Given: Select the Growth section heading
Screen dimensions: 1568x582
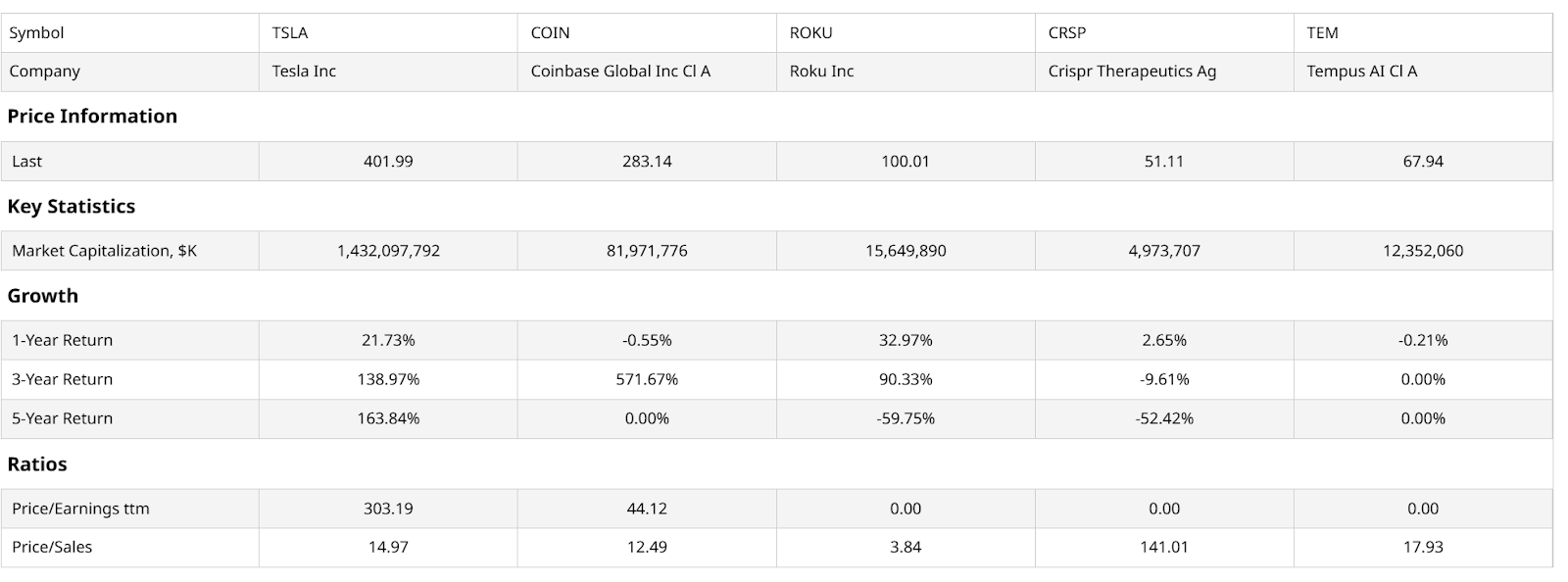Looking at the screenshot, I should (43, 296).
